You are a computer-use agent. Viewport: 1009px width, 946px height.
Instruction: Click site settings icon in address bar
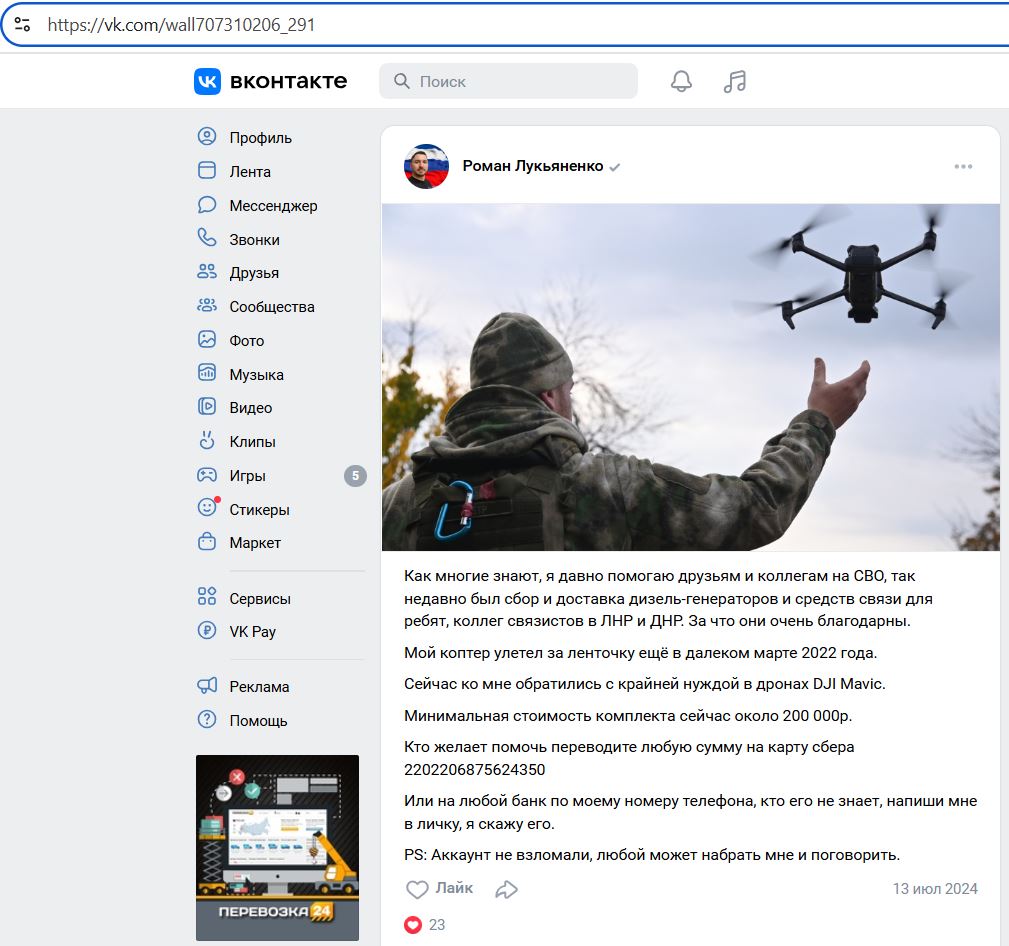[23, 24]
